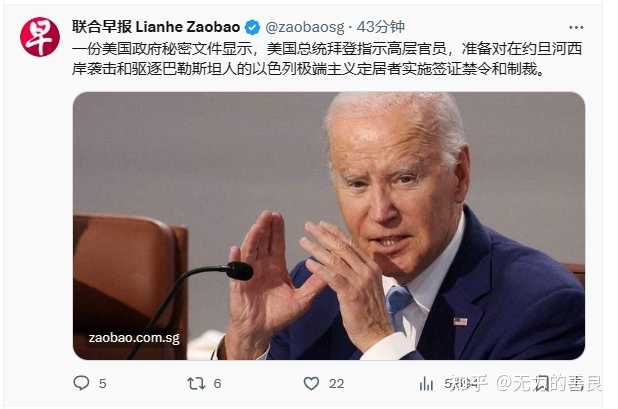Viewport: 618px width, 409px height.
Task: Click the @zaobaosg handle
Action: click(x=305, y=27)
